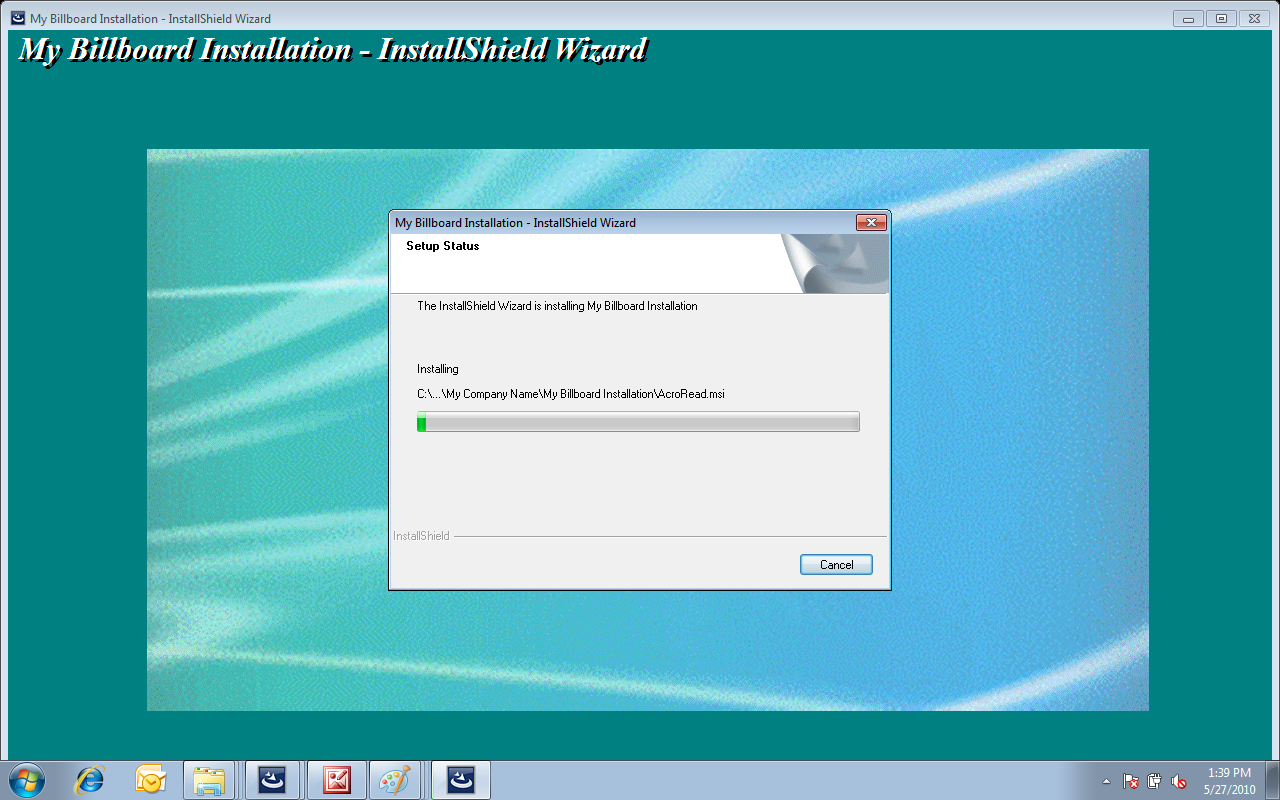Open the Action Center flag icon

[x=1131, y=781]
